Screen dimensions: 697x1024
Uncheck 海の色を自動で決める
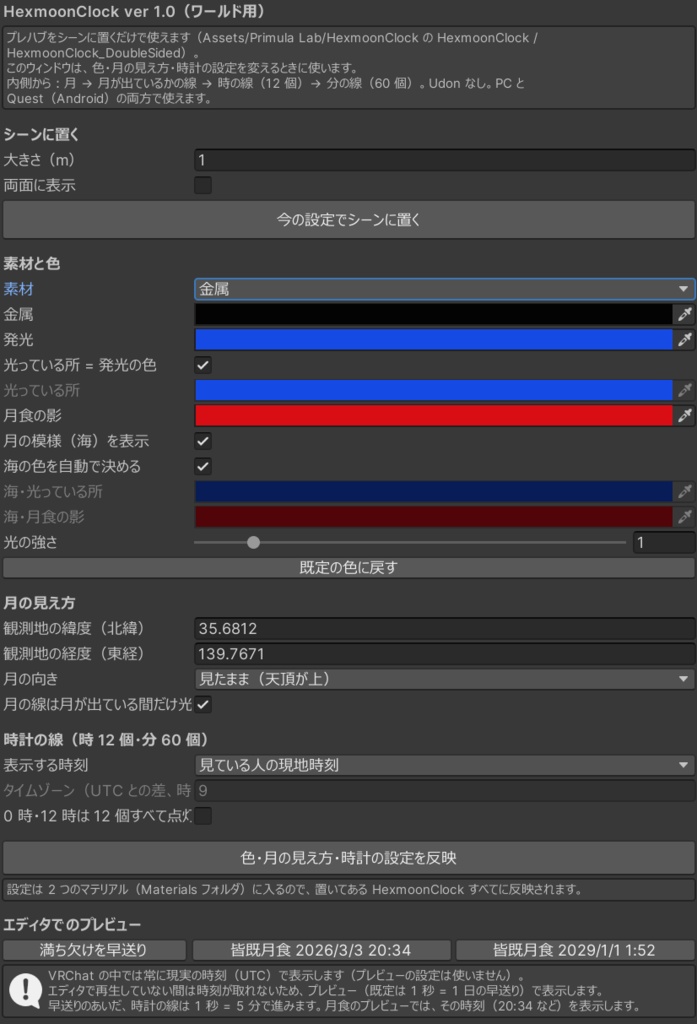point(203,466)
